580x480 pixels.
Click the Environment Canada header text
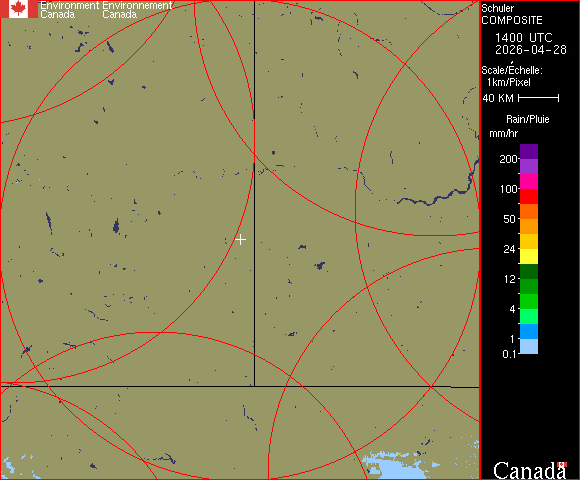(70, 10)
